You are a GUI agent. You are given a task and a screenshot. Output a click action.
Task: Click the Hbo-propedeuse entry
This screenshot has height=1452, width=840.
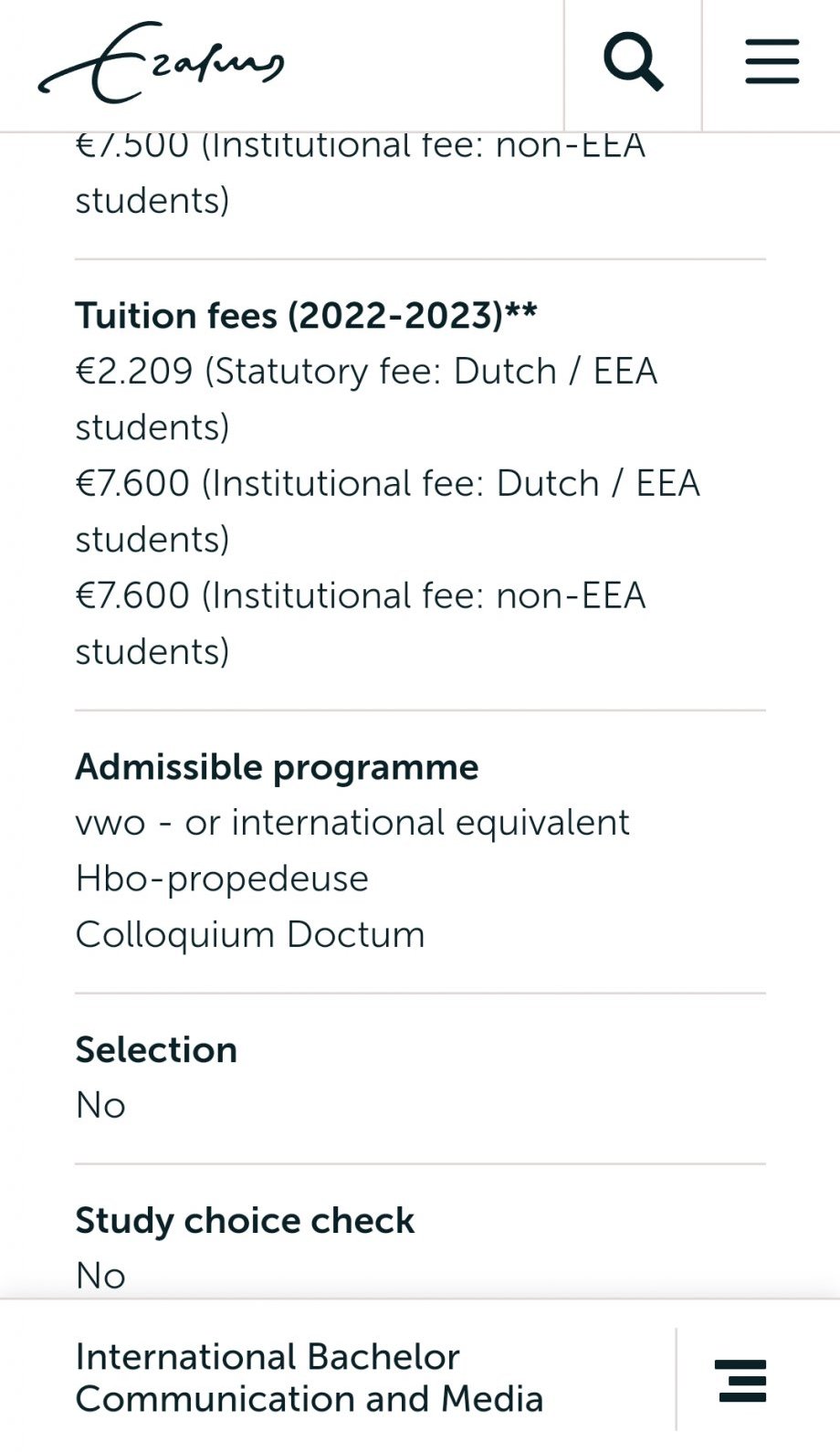[x=222, y=879]
